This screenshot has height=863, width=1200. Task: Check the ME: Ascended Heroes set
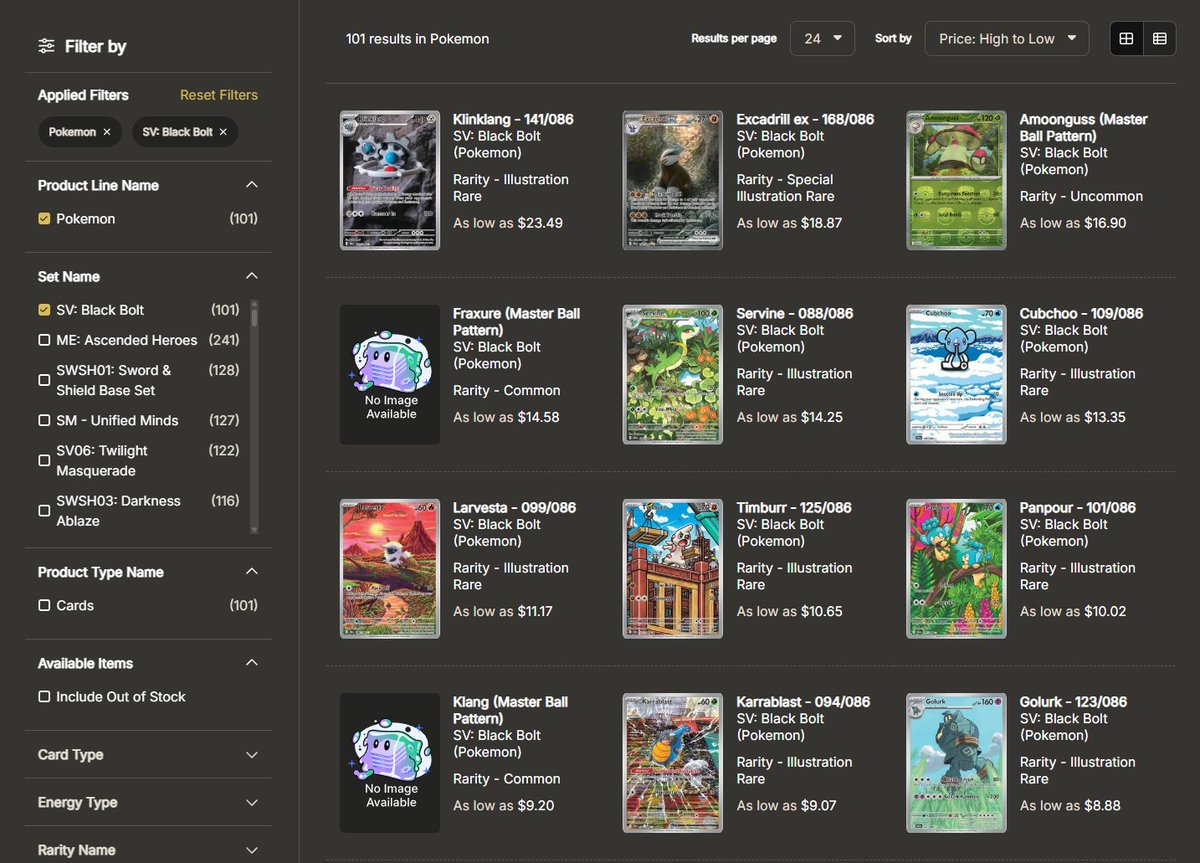click(44, 340)
